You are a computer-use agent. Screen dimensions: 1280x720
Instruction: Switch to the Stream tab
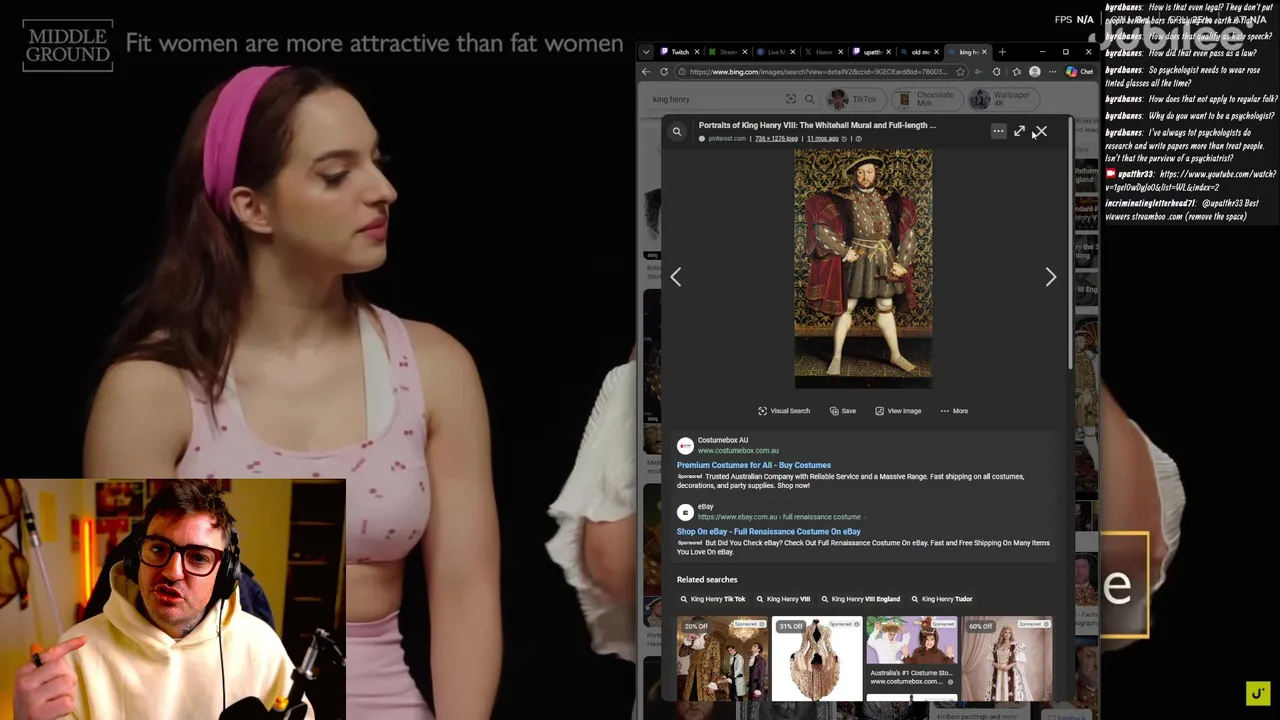[727, 52]
